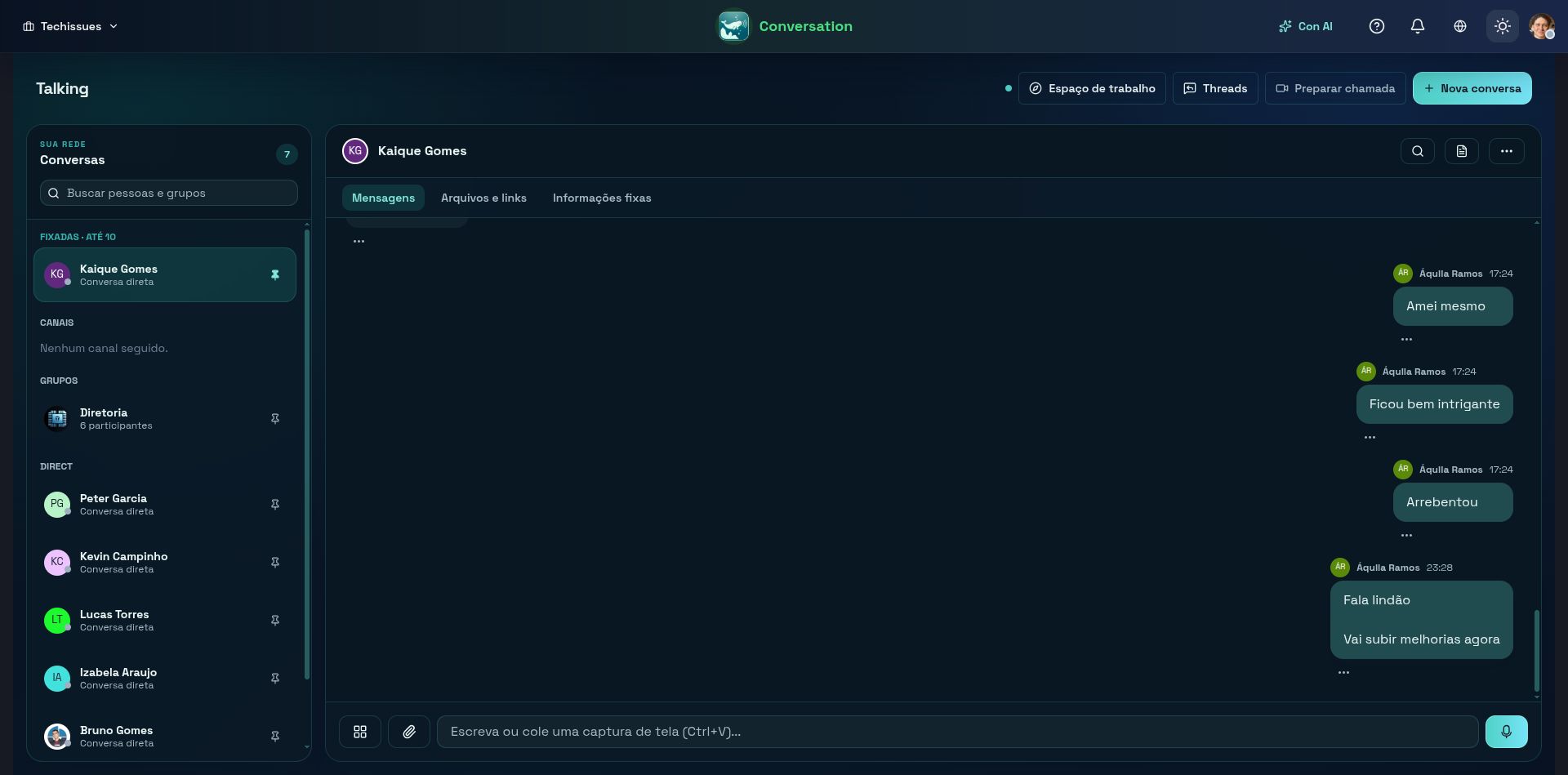The image size is (1568, 775).
Task: Click Preparar chamada button
Action: 1335,88
